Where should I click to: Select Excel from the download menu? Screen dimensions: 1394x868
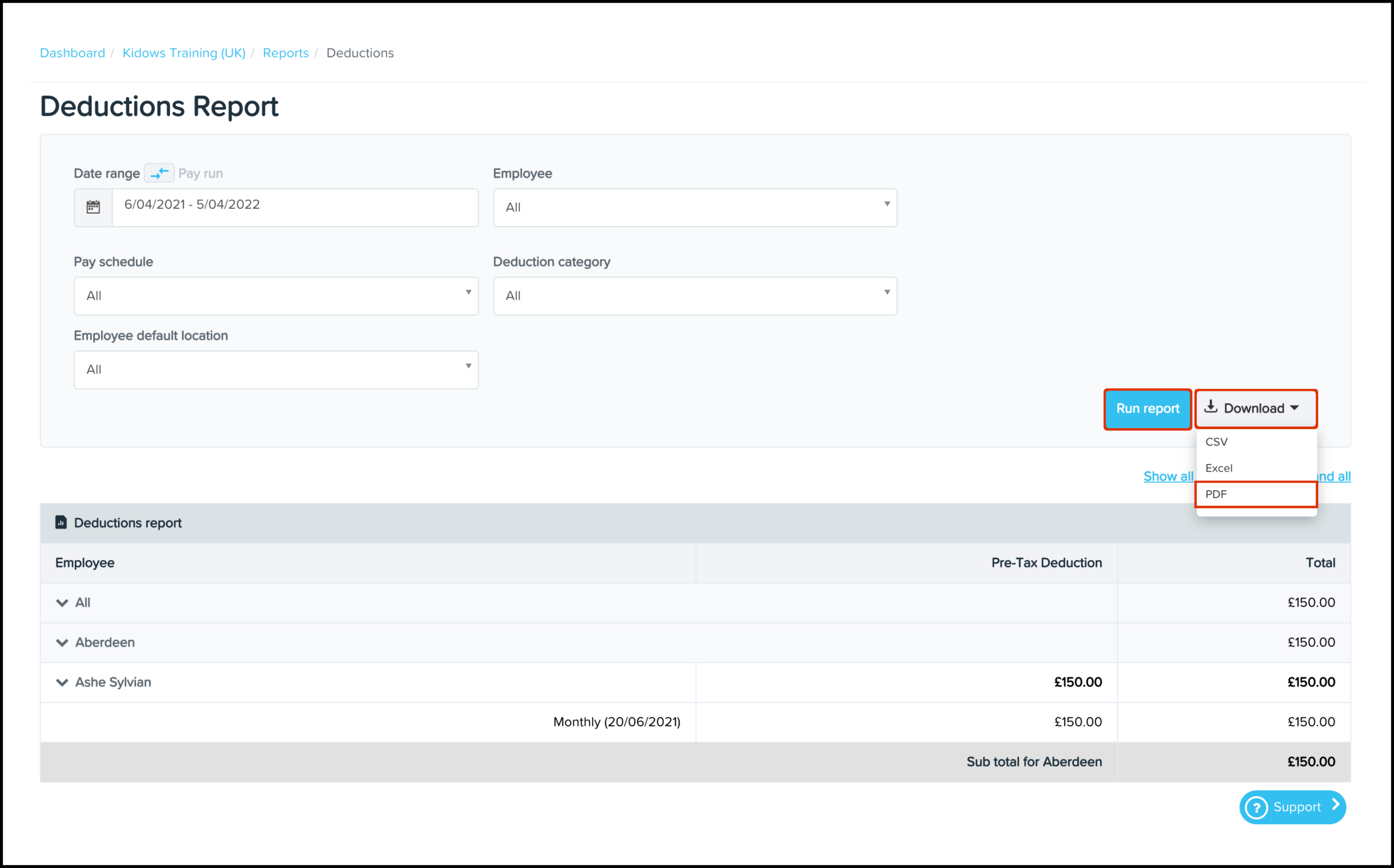(1219, 468)
